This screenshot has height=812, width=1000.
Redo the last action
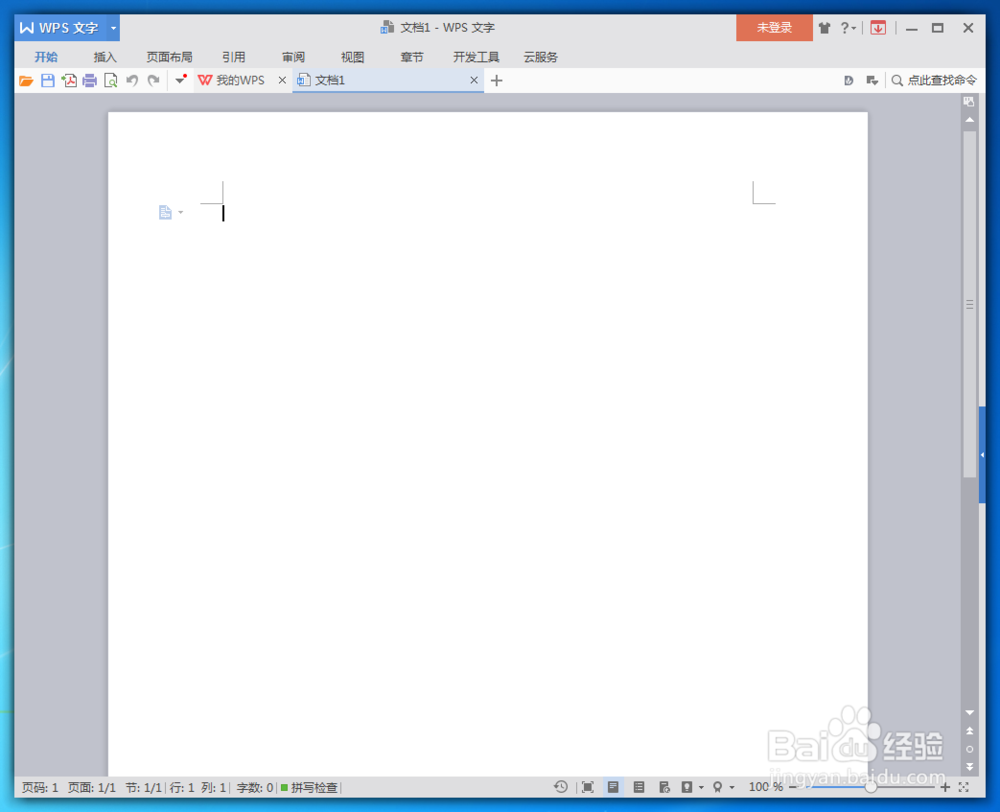(x=154, y=80)
